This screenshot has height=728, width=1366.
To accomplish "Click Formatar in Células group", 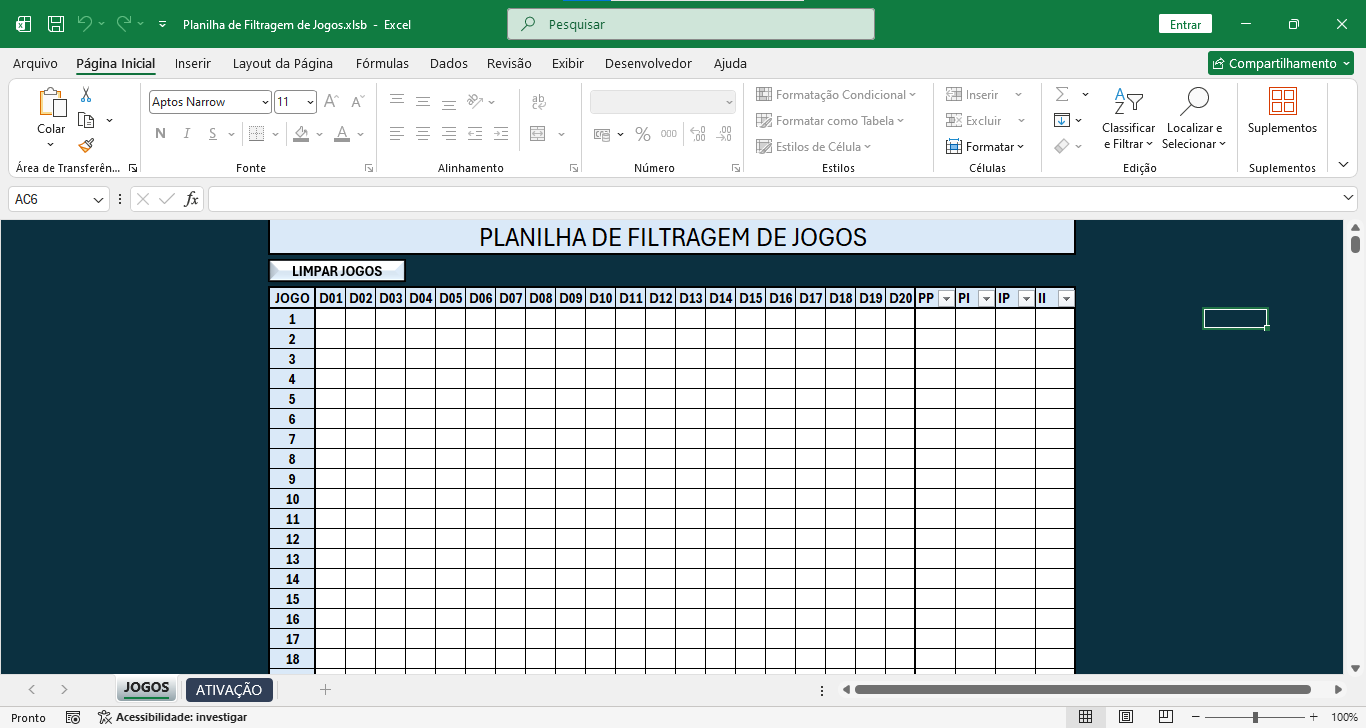I will click(x=986, y=146).
